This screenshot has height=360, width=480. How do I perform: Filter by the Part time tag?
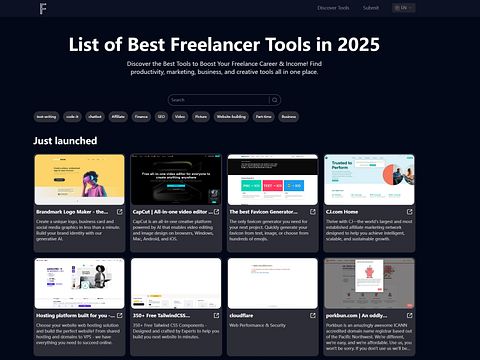tap(263, 117)
